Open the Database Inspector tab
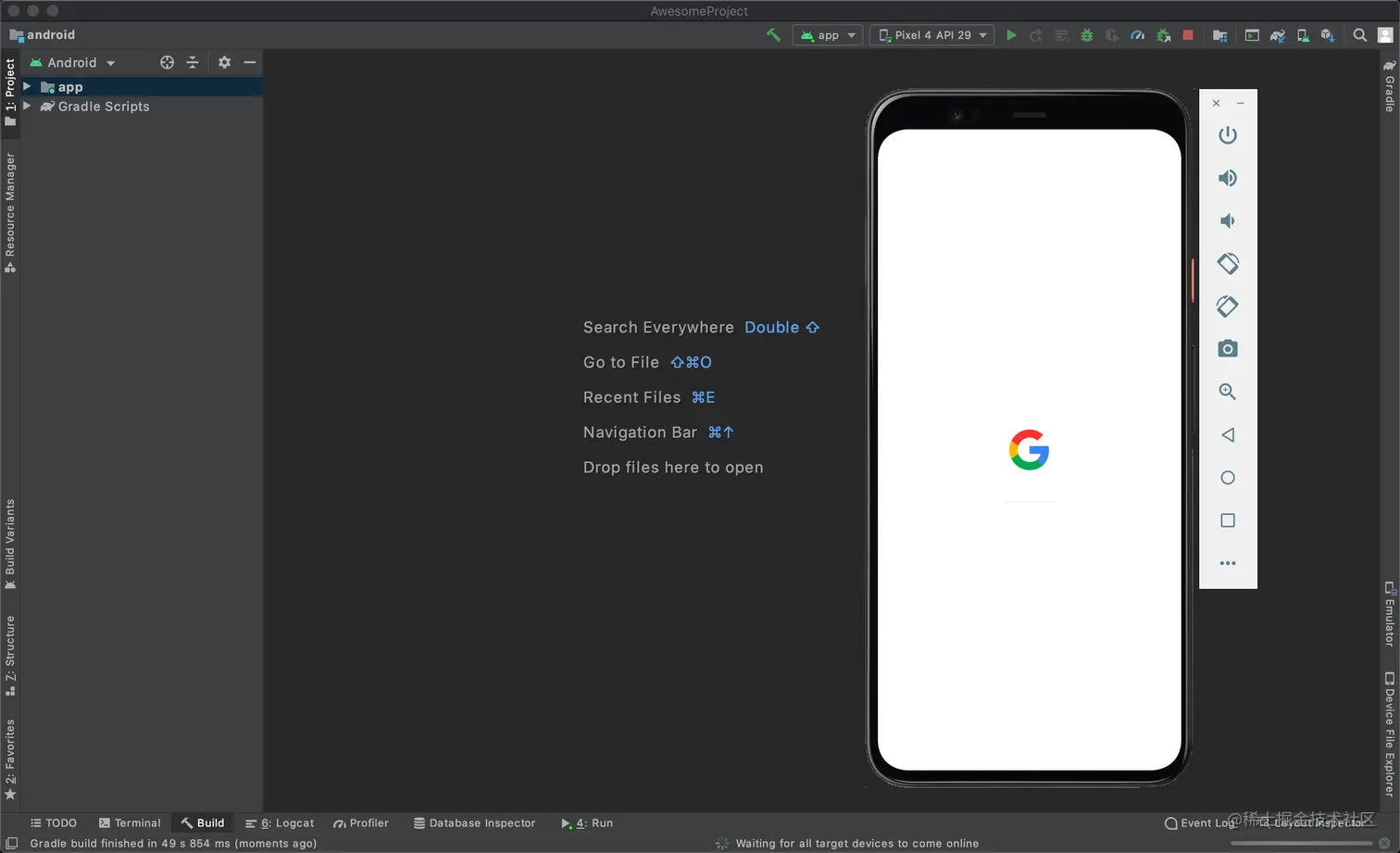This screenshot has height=853, width=1400. [474, 822]
